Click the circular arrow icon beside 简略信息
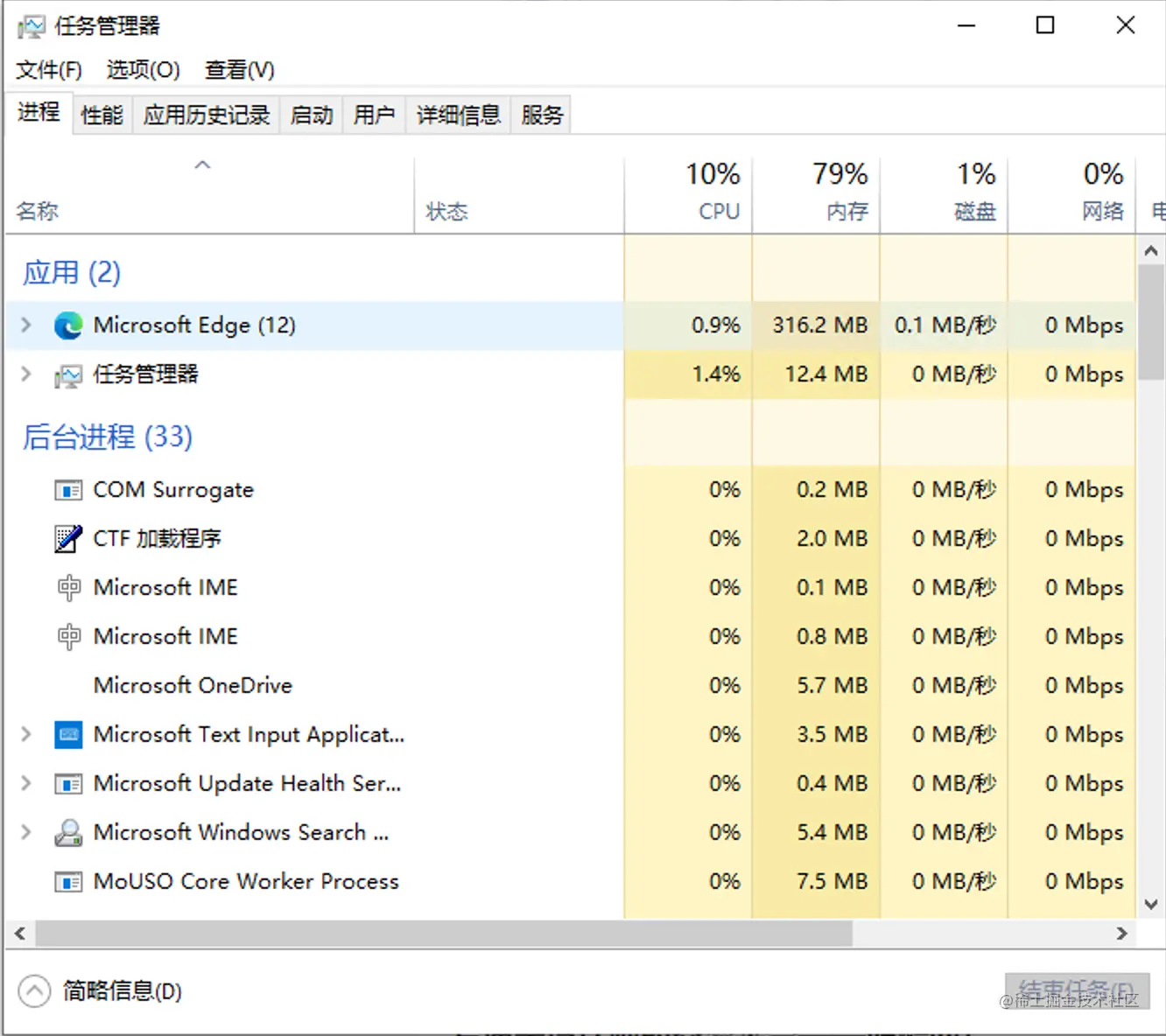Screen dimensions: 1166x1036 tap(34, 991)
